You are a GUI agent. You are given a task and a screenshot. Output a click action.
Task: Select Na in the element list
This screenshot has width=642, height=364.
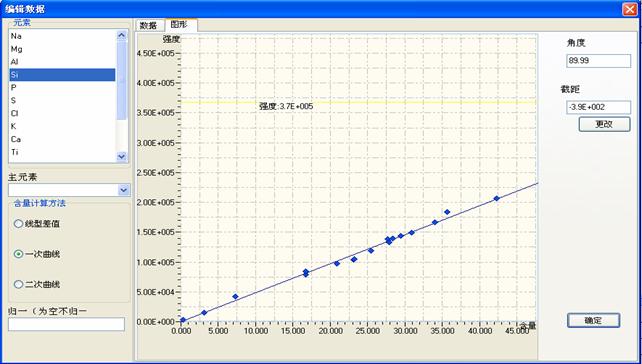(x=63, y=36)
